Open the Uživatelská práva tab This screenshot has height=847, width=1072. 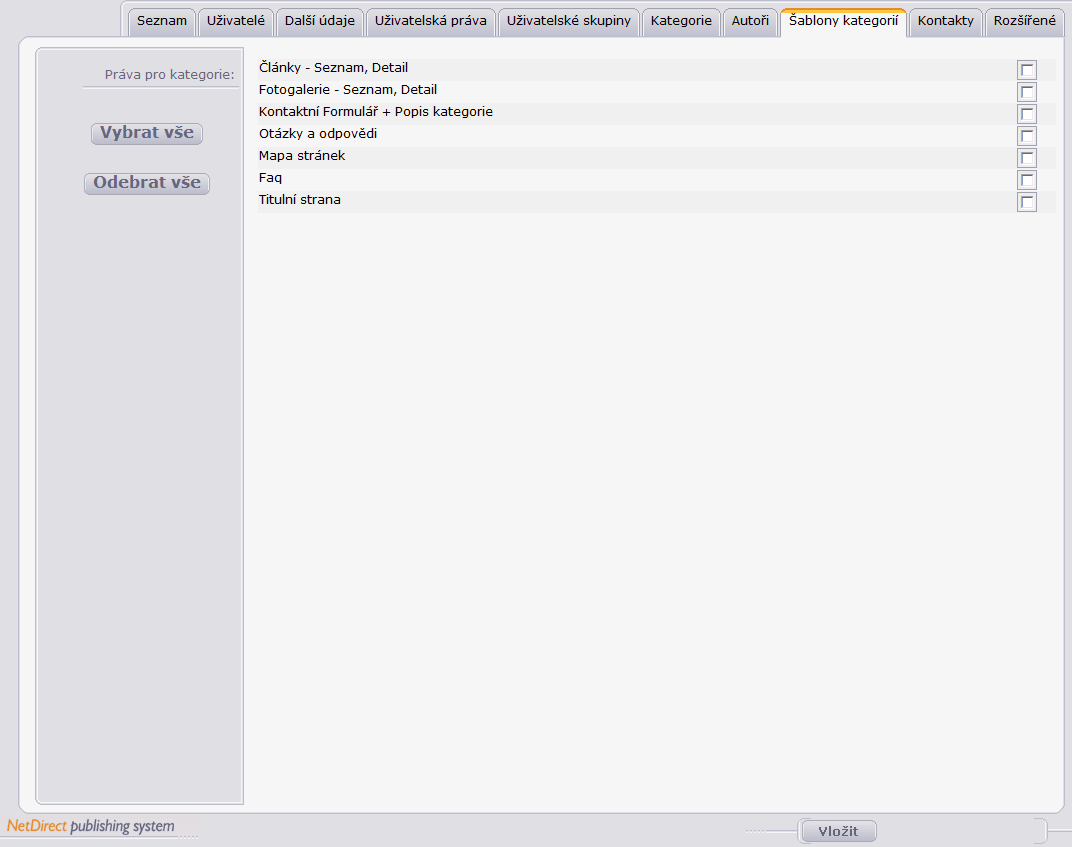tap(431, 21)
